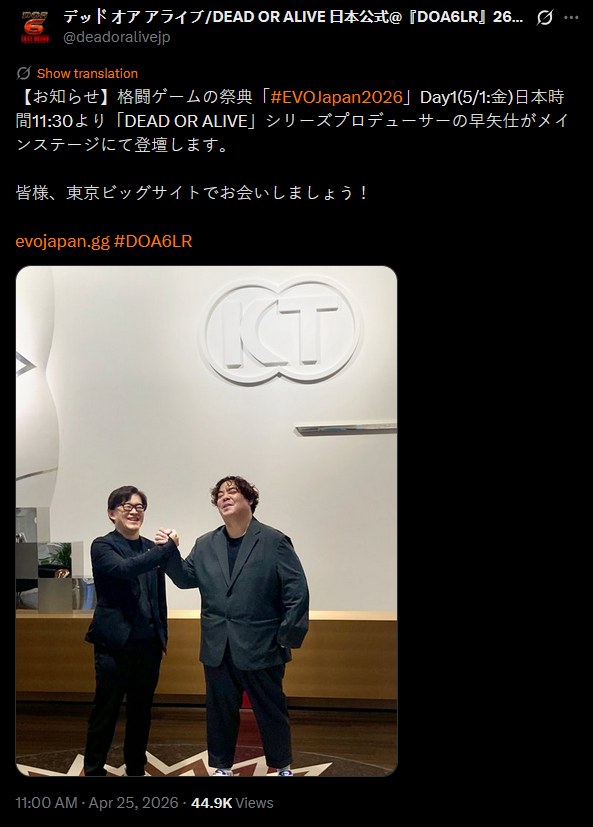Click the 11:00 AM · Apr 25, 2026 timestamp
This screenshot has width=593, height=827.
(x=97, y=803)
